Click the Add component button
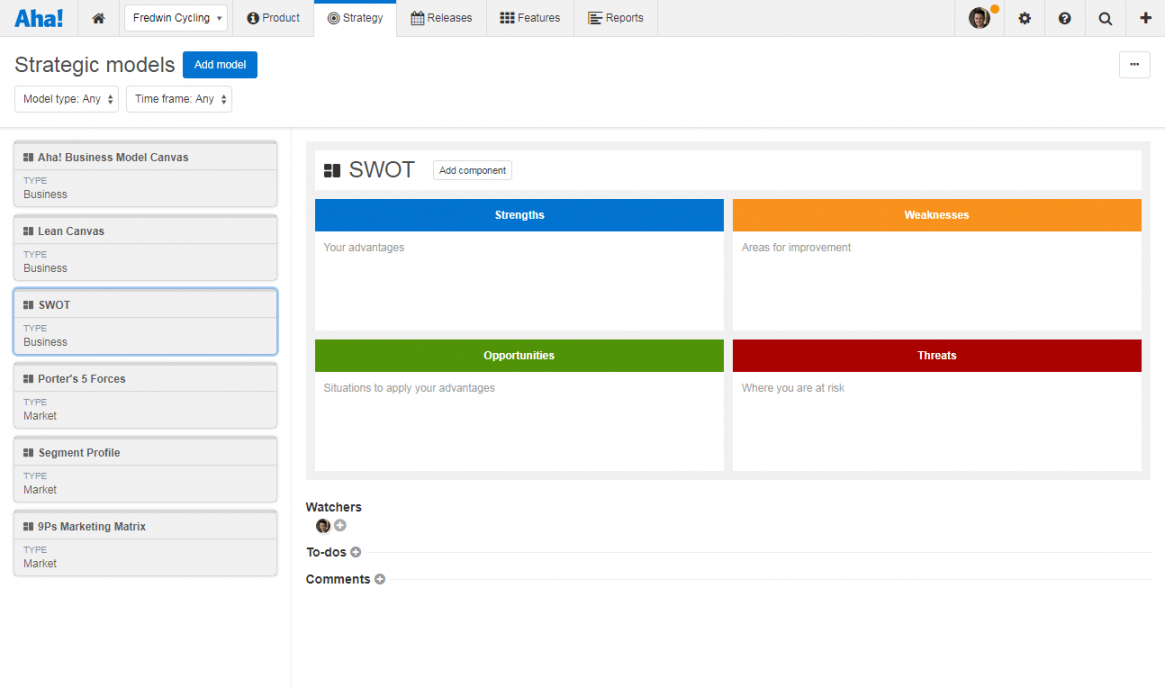 [x=472, y=170]
